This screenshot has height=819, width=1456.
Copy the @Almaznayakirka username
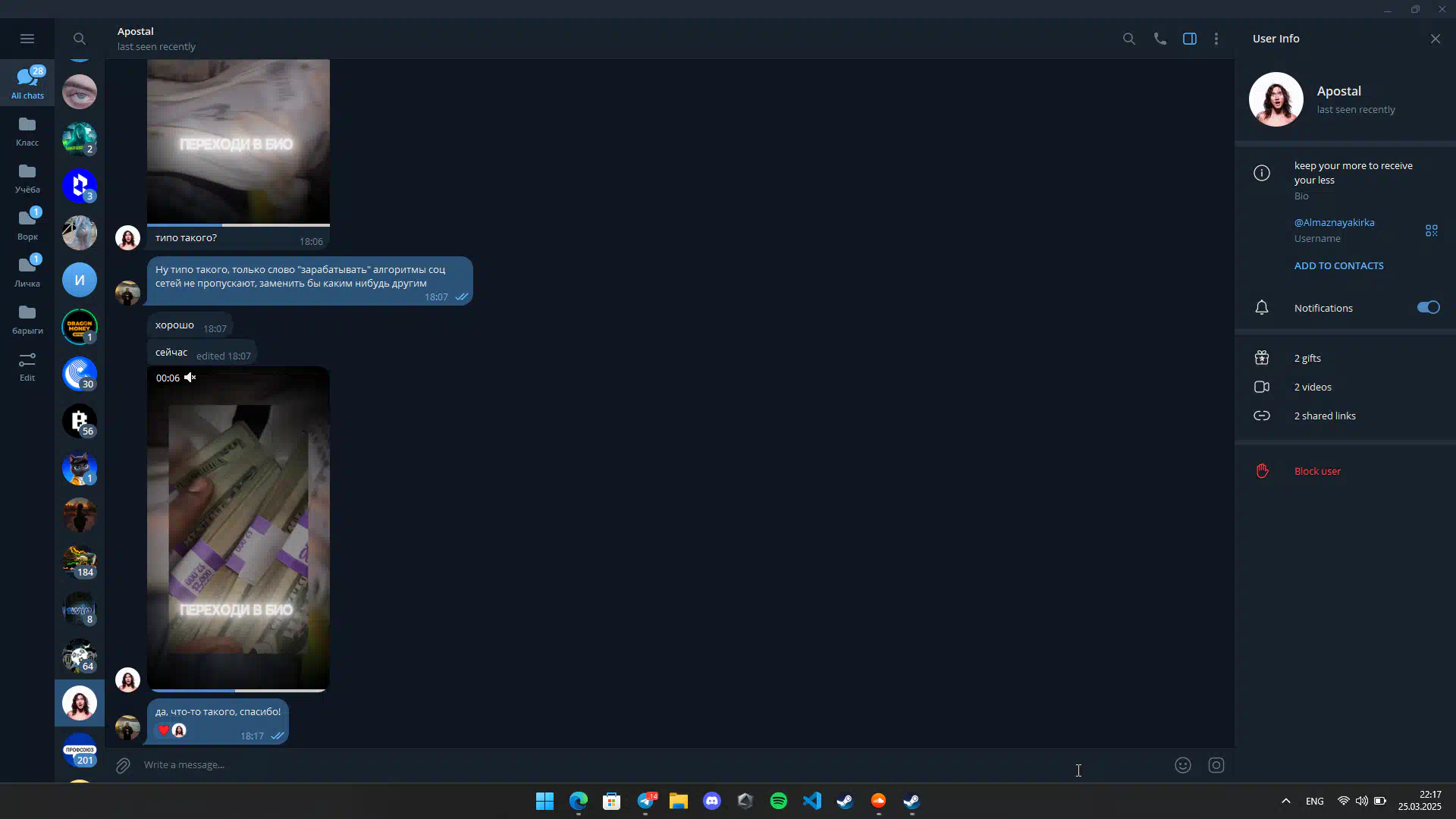pyautogui.click(x=1334, y=223)
